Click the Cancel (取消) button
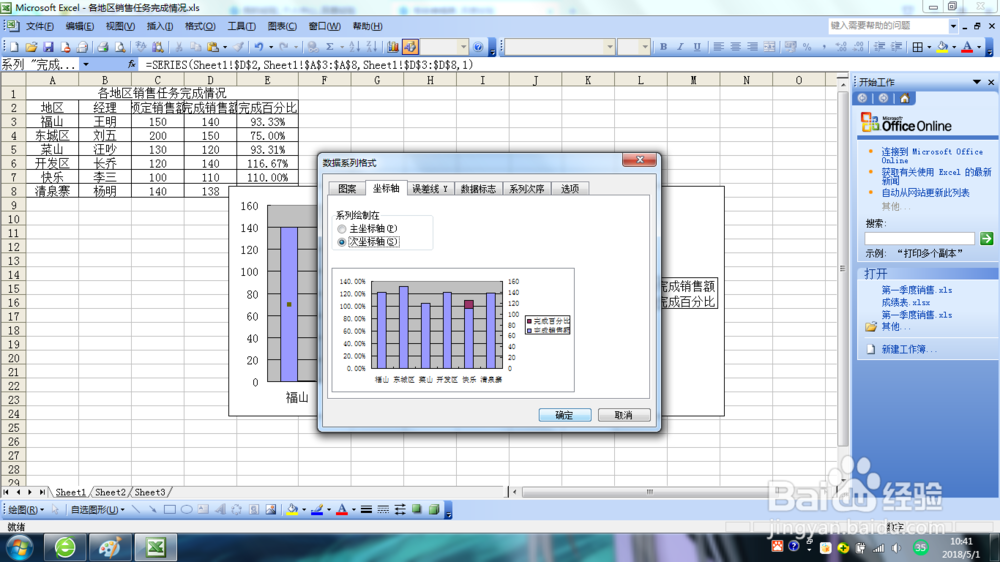Screen dimensions: 1000x562 pos(624,415)
